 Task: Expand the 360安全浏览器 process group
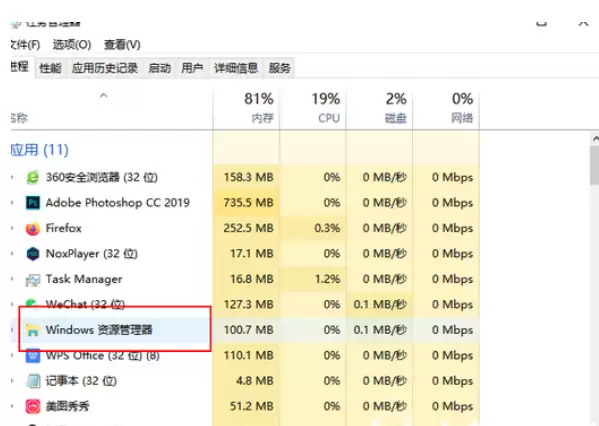click(12, 177)
